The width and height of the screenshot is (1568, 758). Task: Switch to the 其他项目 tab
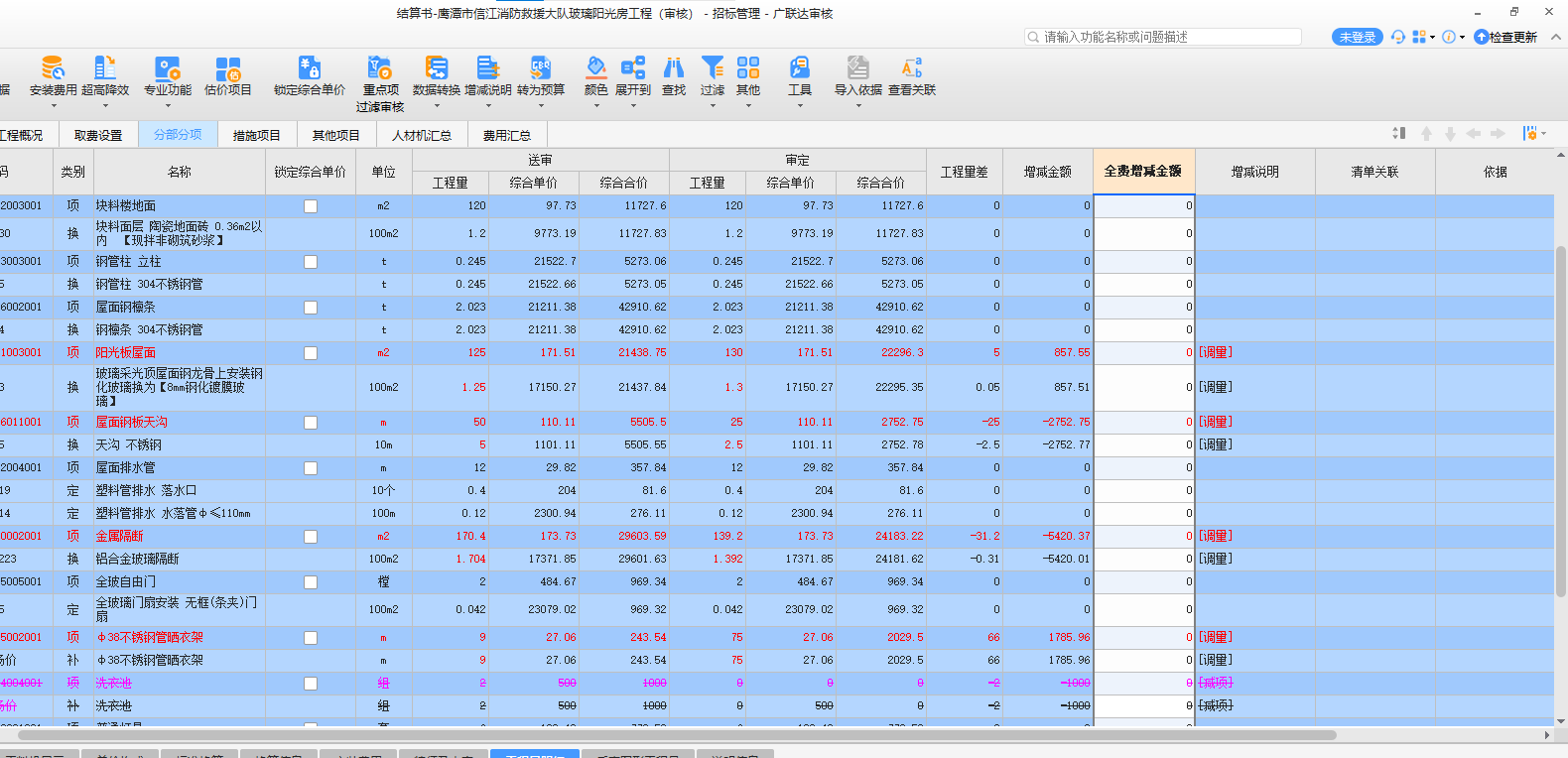point(336,135)
